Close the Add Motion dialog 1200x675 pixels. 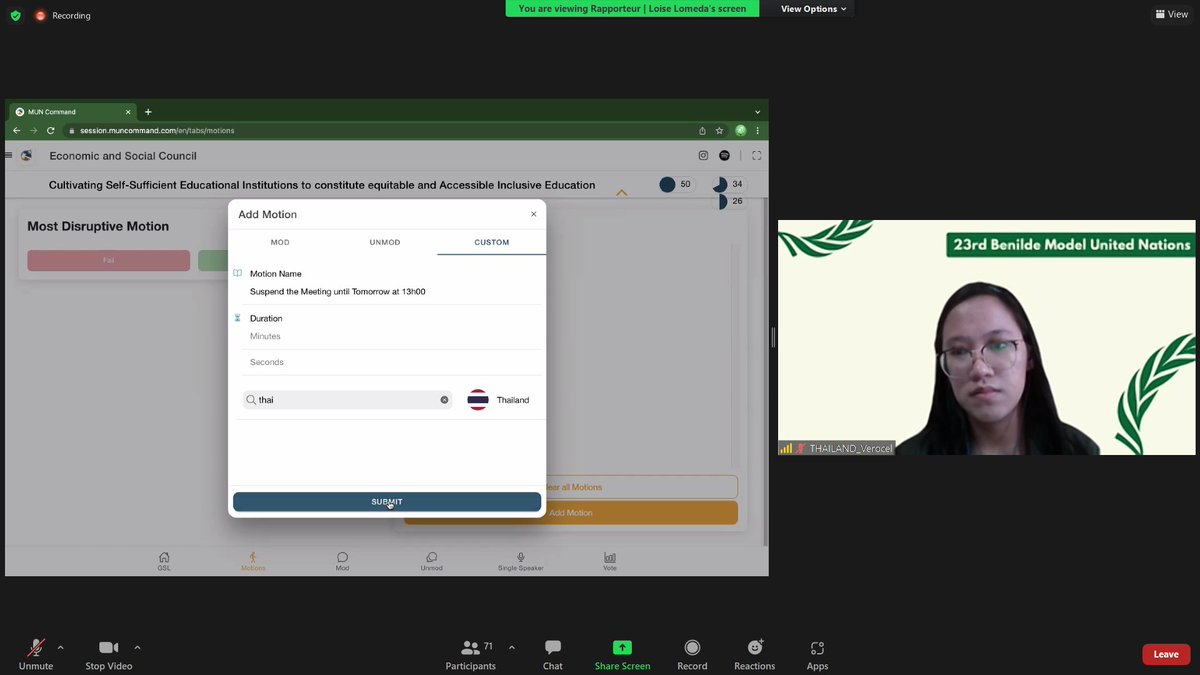tap(533, 214)
